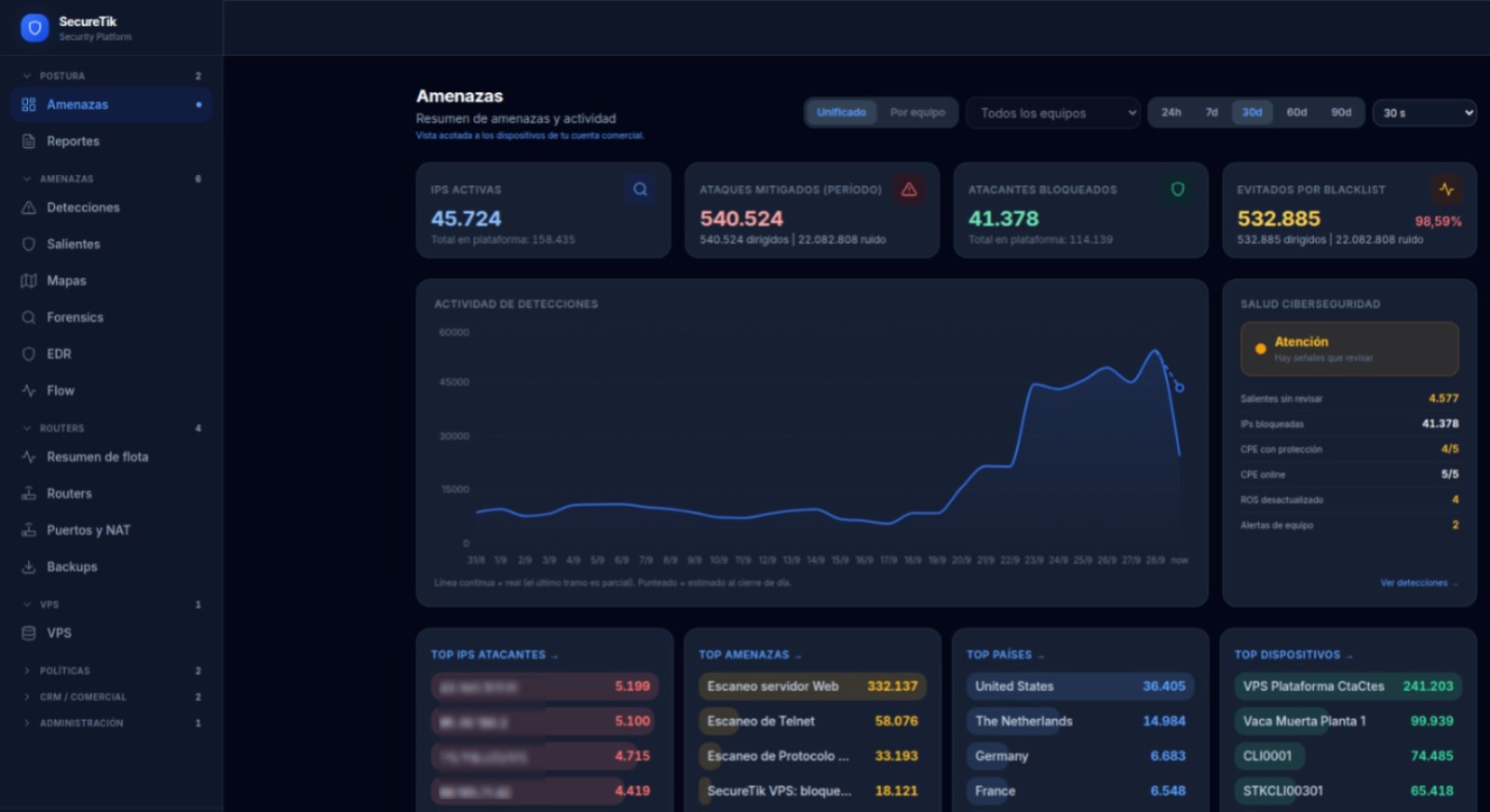Viewport: 1490px width, 812px height.
Task: Open the Todos los equipos dropdown
Action: point(1053,113)
